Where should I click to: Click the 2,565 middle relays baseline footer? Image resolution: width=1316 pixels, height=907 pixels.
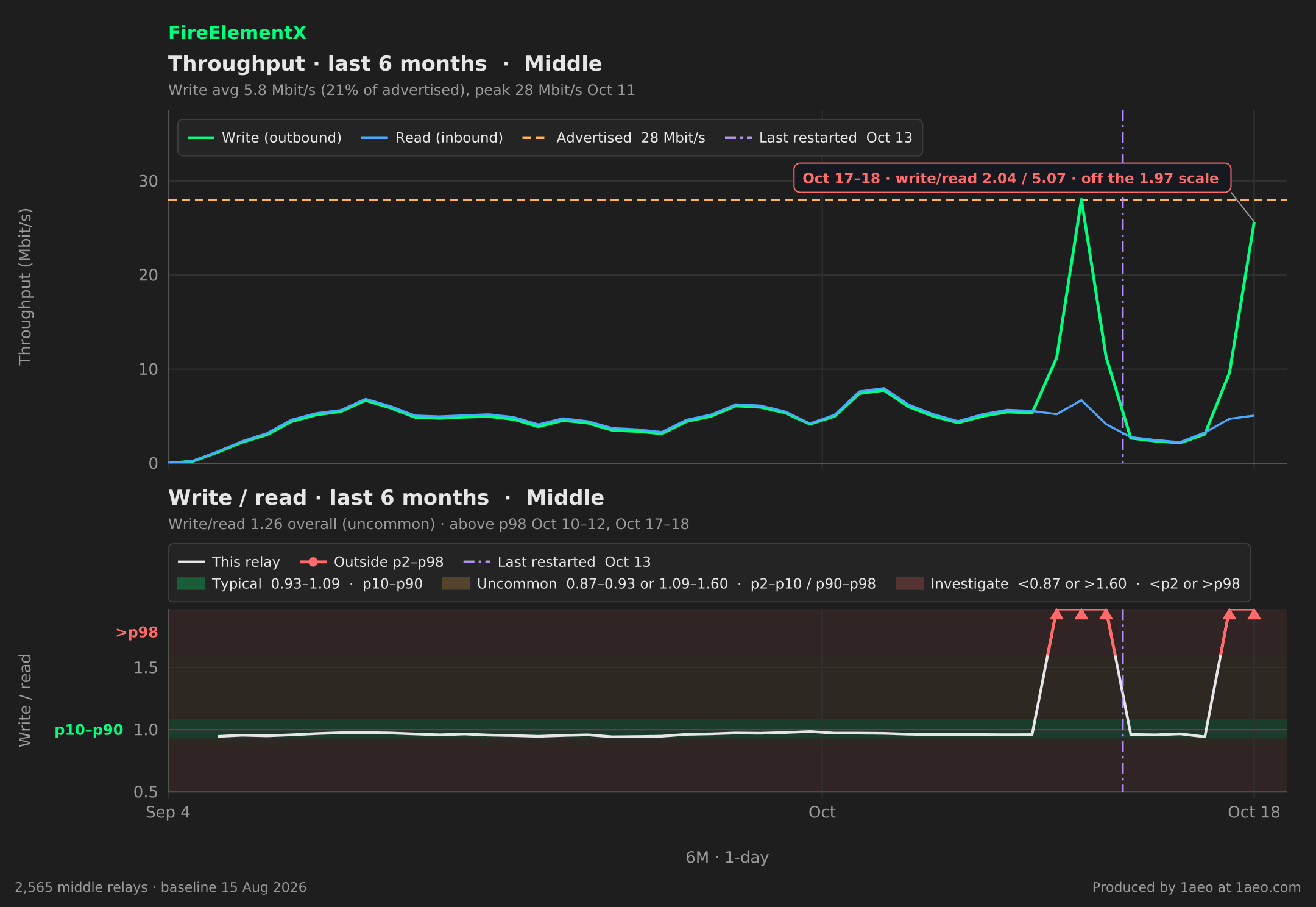click(x=161, y=887)
